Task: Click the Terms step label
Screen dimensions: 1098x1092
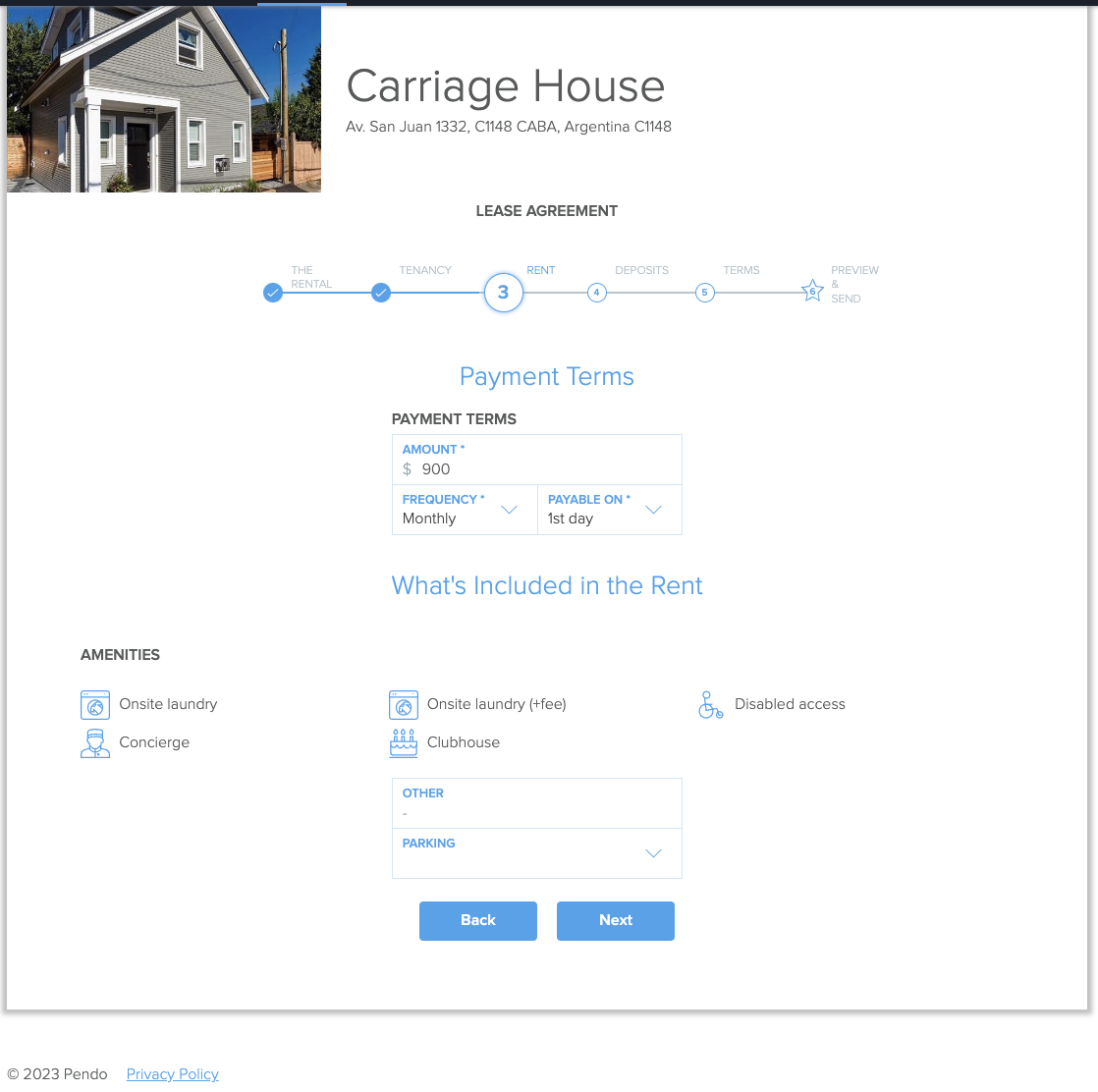Action: click(741, 270)
